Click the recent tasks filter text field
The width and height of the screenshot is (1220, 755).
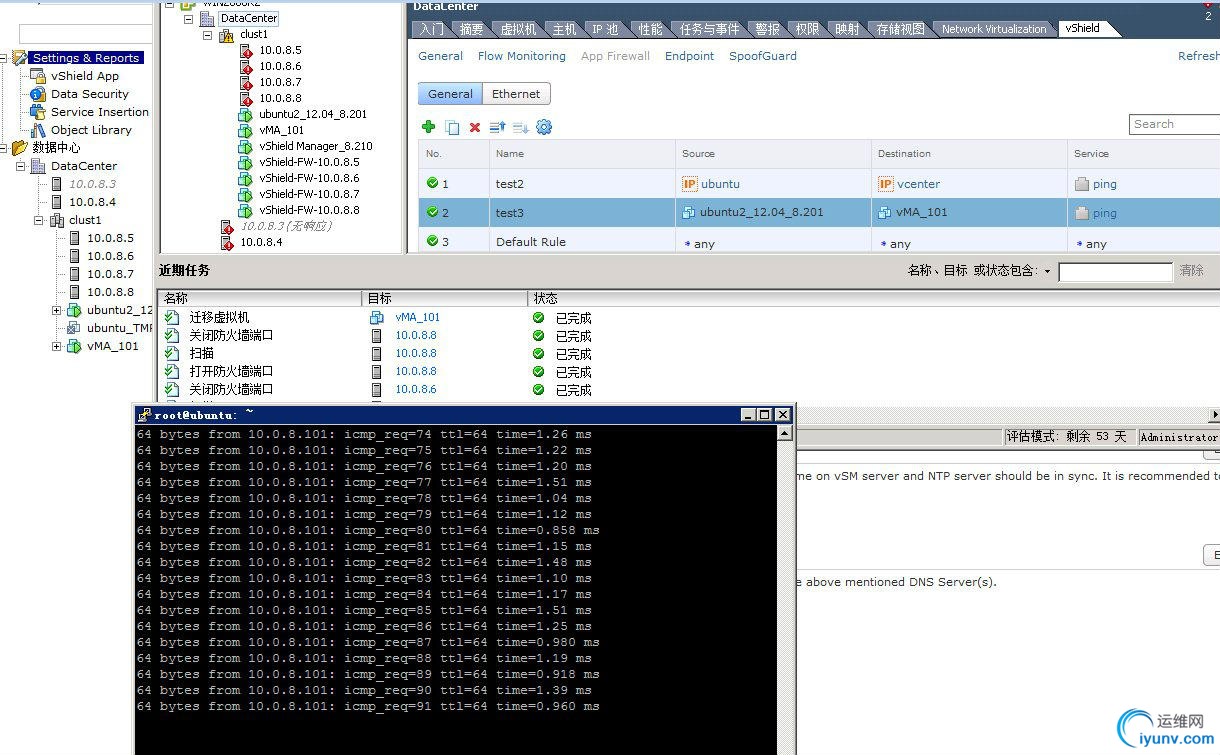pyautogui.click(x=1115, y=272)
